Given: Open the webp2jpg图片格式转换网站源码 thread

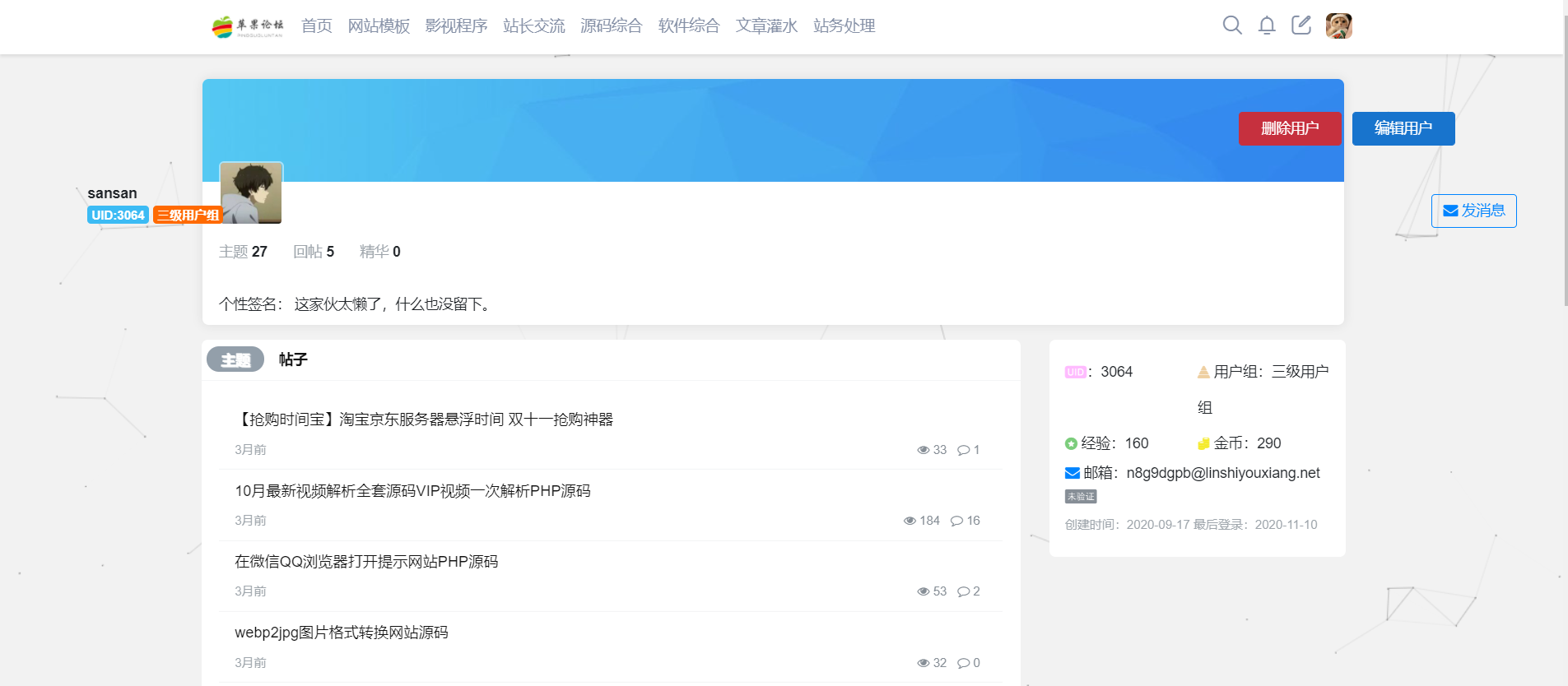Looking at the screenshot, I should click(x=342, y=633).
